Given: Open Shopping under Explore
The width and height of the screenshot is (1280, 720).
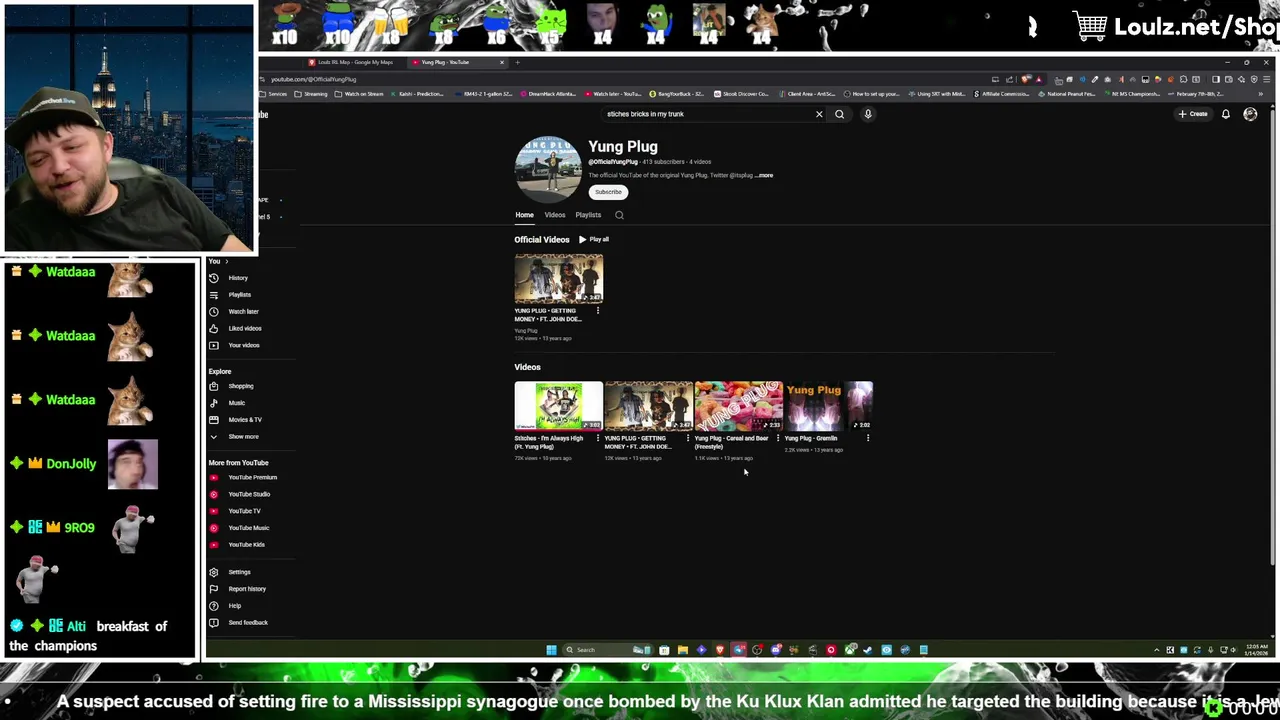Looking at the screenshot, I should pyautogui.click(x=240, y=386).
